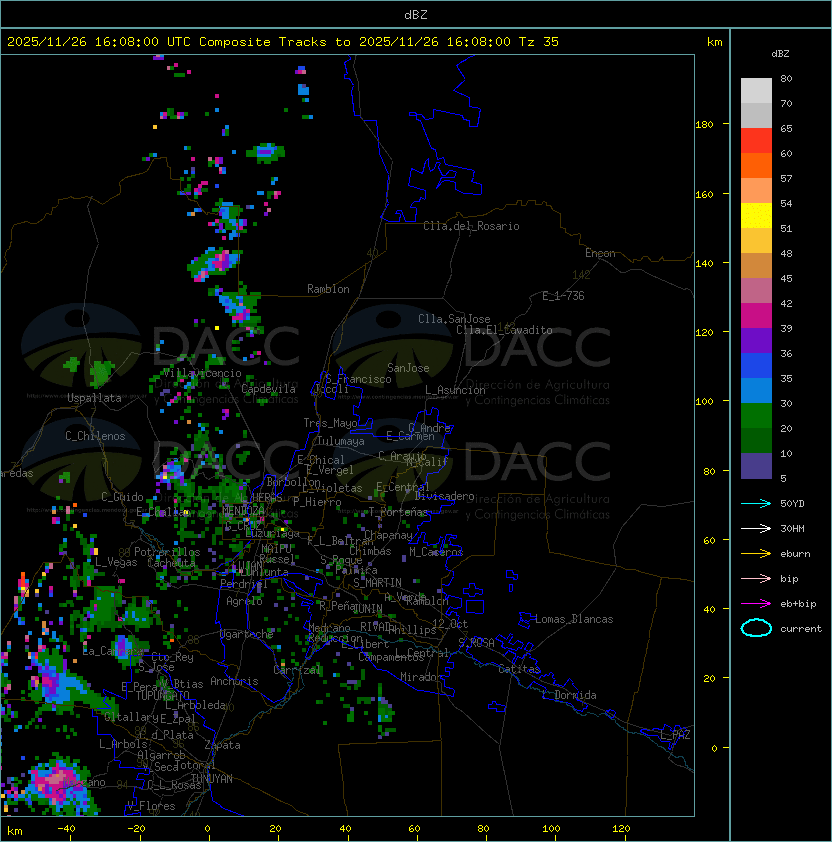The image size is (832, 842).
Task: Click the 'Tz 35' value in the header
Action: [x=539, y=42]
